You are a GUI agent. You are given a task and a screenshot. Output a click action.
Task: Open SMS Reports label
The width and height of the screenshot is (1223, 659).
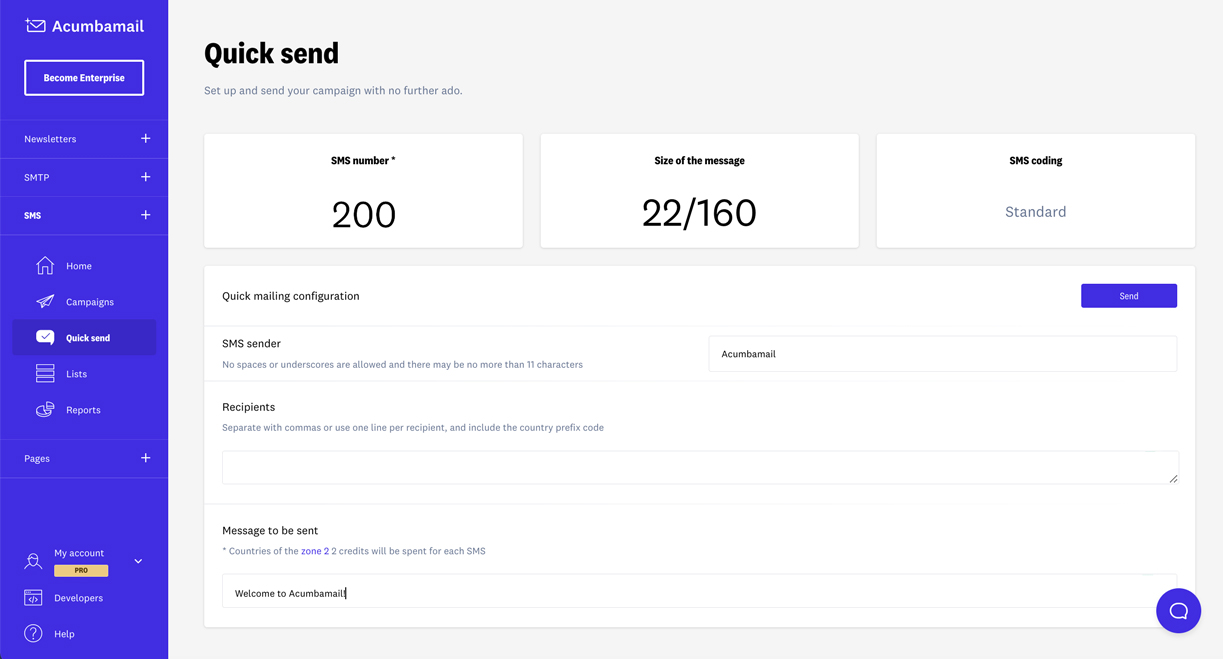click(x=83, y=410)
